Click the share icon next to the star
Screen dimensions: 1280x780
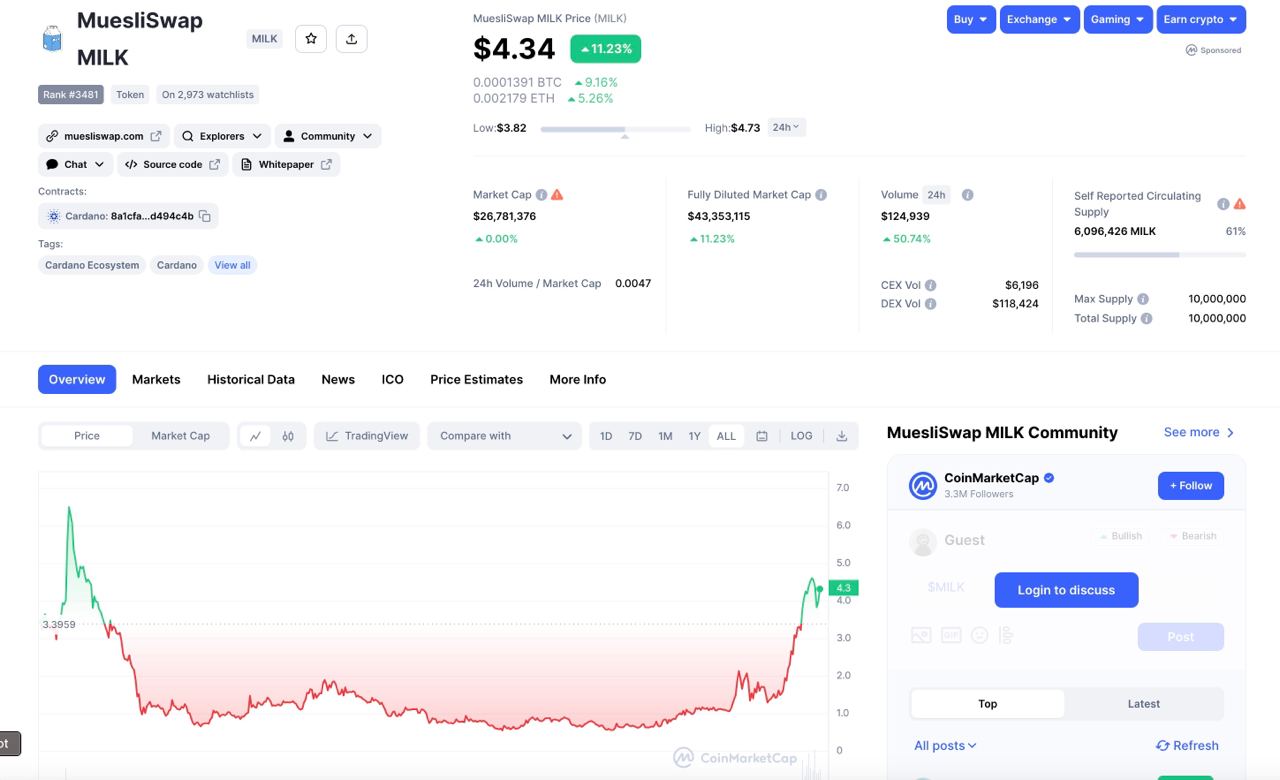tap(351, 39)
